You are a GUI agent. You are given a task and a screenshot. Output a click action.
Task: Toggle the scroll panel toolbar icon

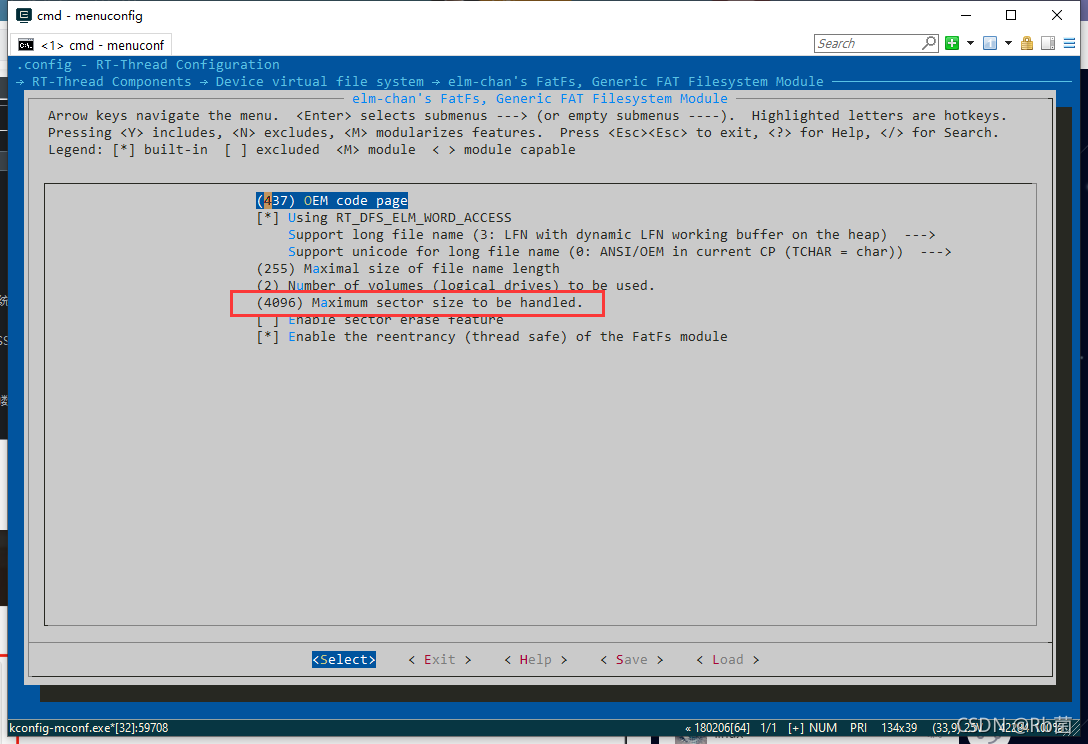click(1048, 43)
